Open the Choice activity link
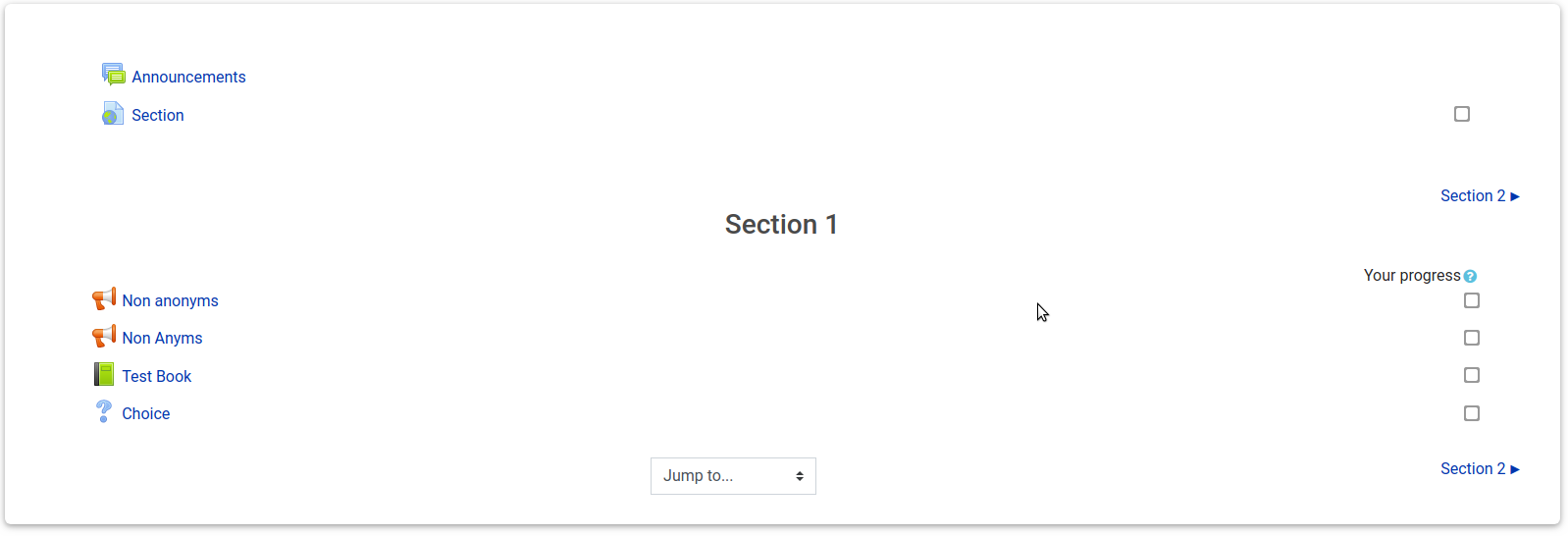This screenshot has height=536, width=1568. [x=145, y=413]
